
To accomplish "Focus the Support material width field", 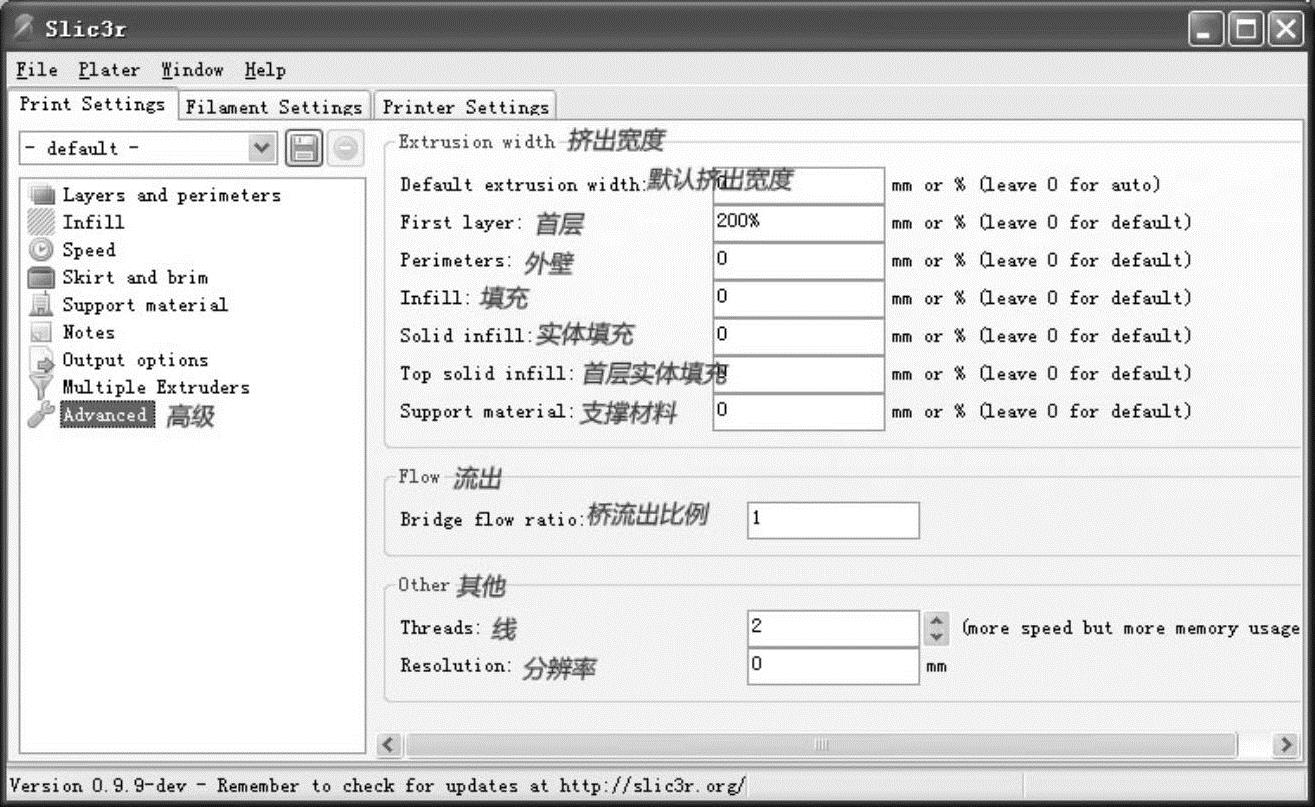I will tap(799, 411).
